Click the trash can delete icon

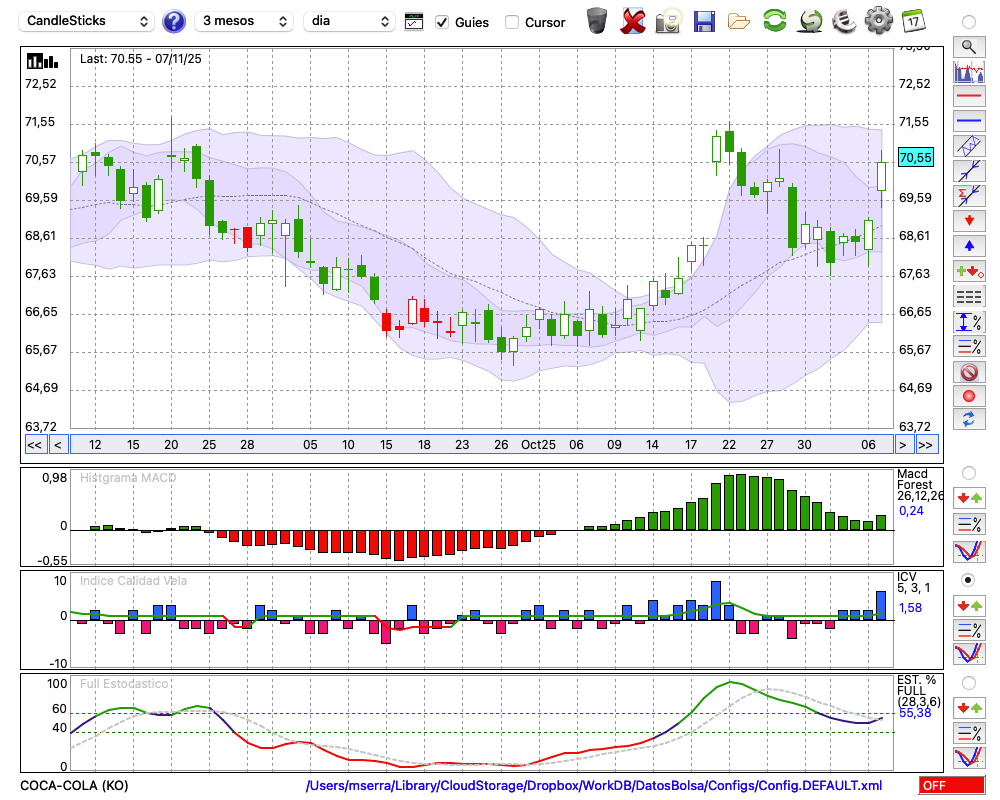coord(597,21)
